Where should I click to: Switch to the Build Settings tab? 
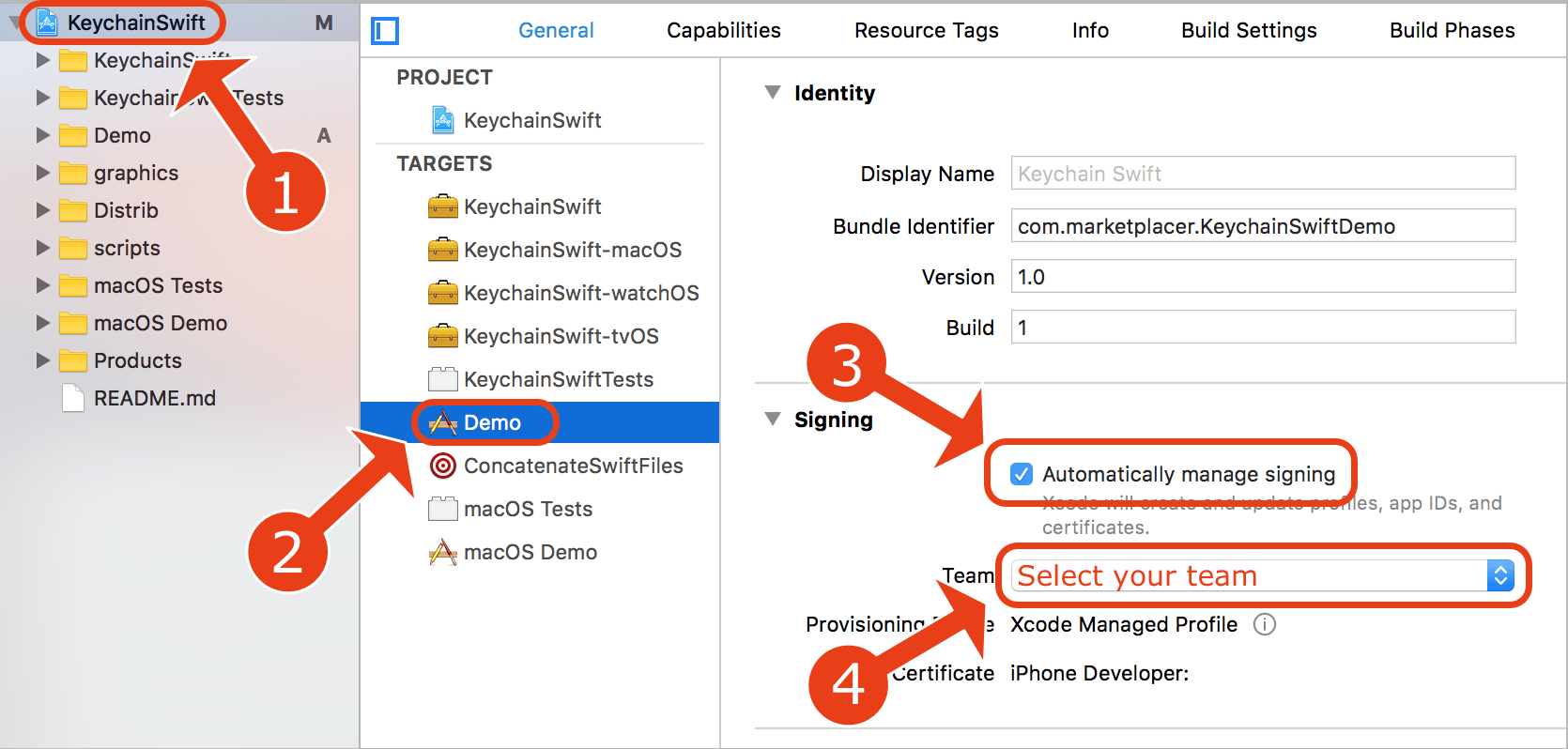coord(1248,30)
